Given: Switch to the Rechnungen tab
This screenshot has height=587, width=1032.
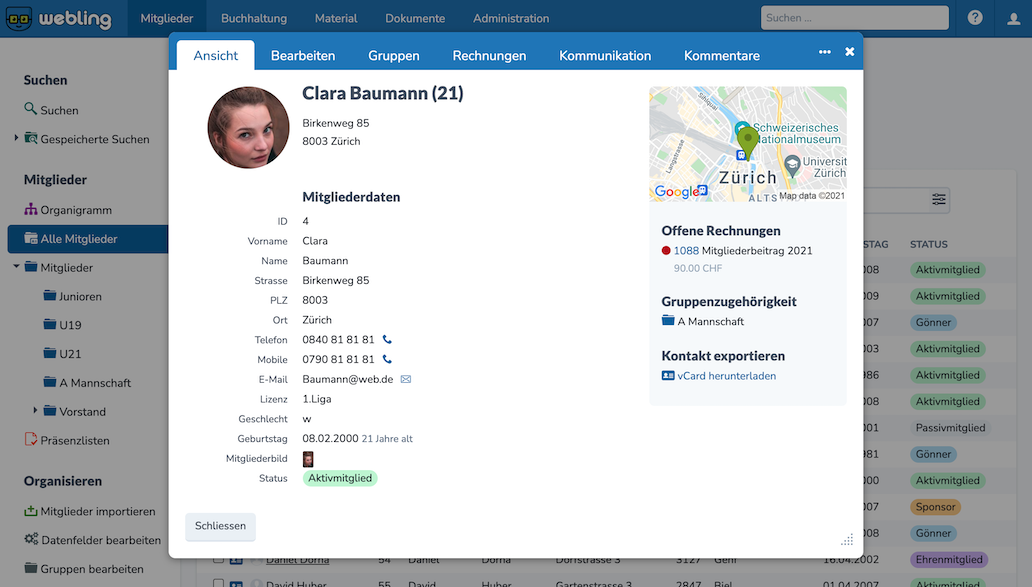Looking at the screenshot, I should (x=489, y=55).
